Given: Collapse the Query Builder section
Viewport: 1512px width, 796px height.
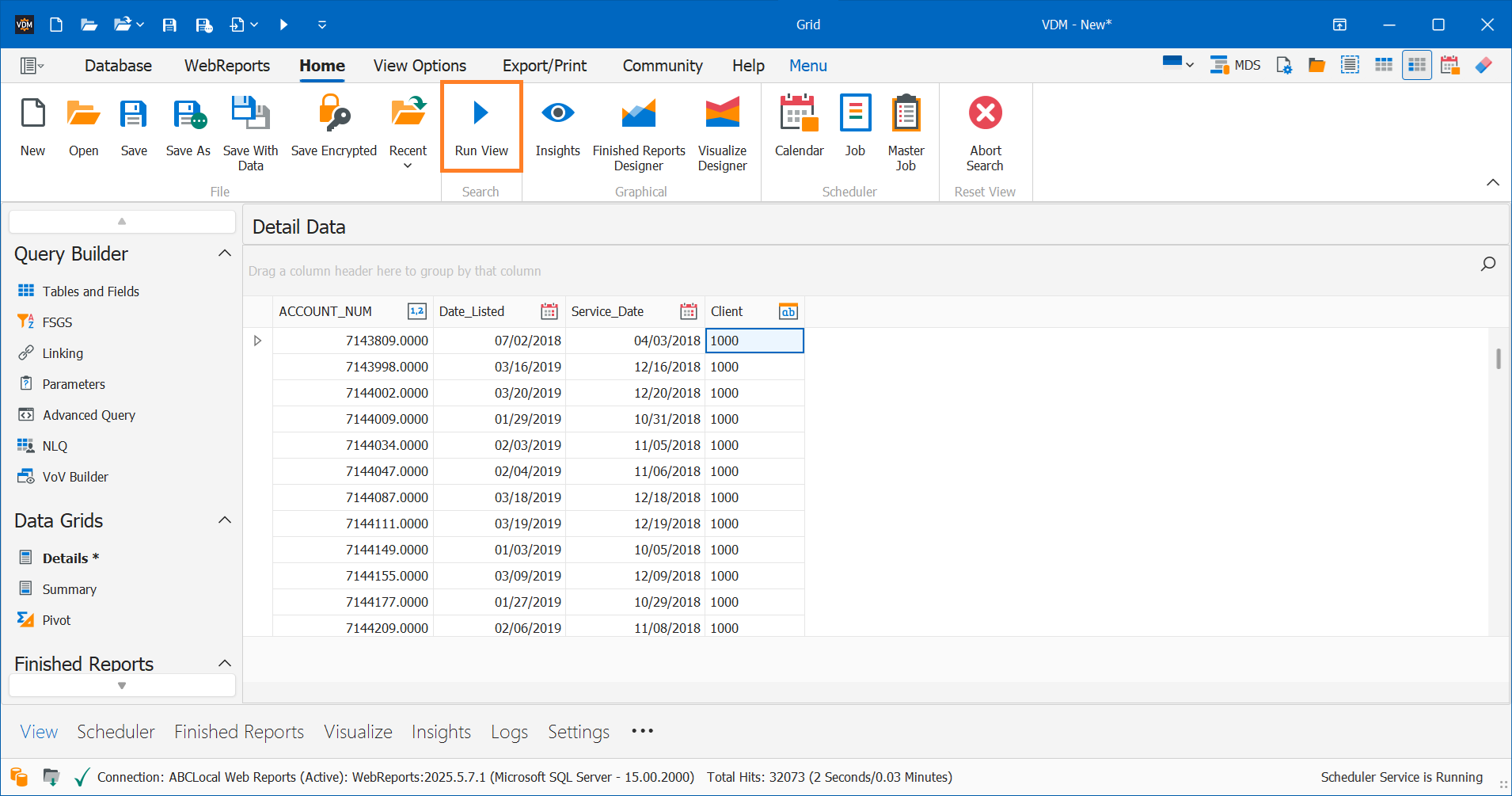Looking at the screenshot, I should (x=224, y=253).
